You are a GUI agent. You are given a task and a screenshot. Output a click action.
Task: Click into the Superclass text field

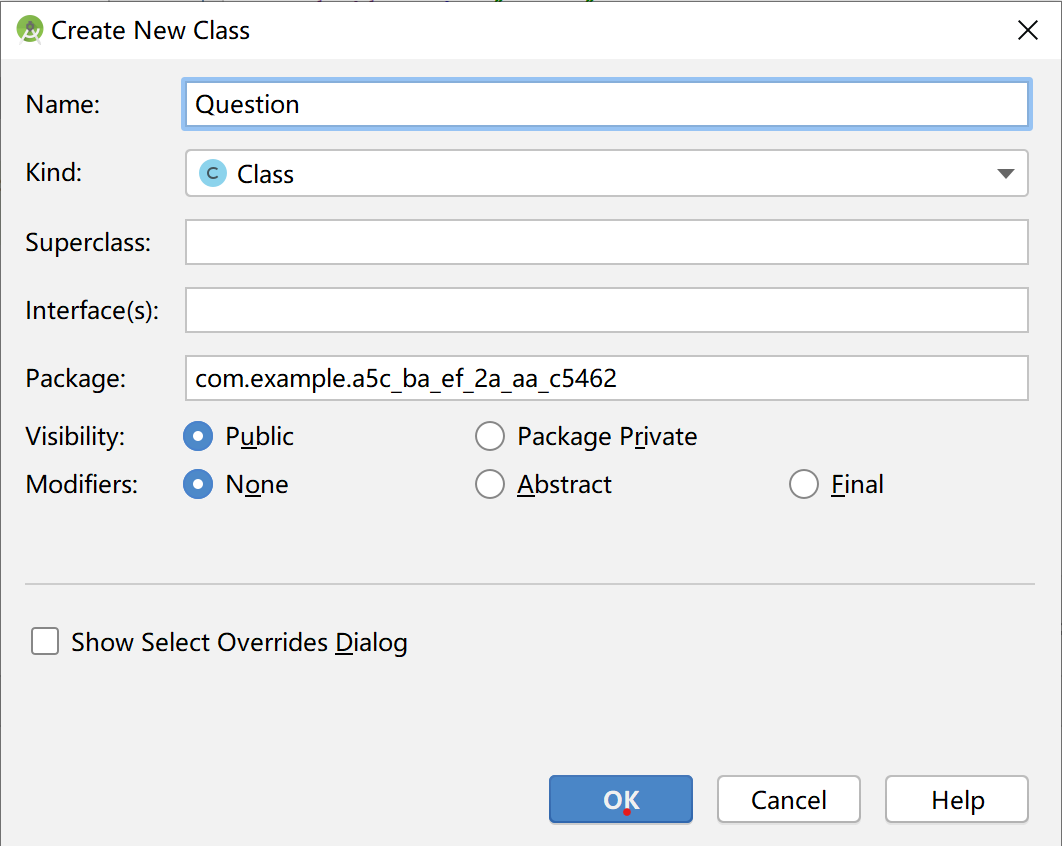[606, 242]
